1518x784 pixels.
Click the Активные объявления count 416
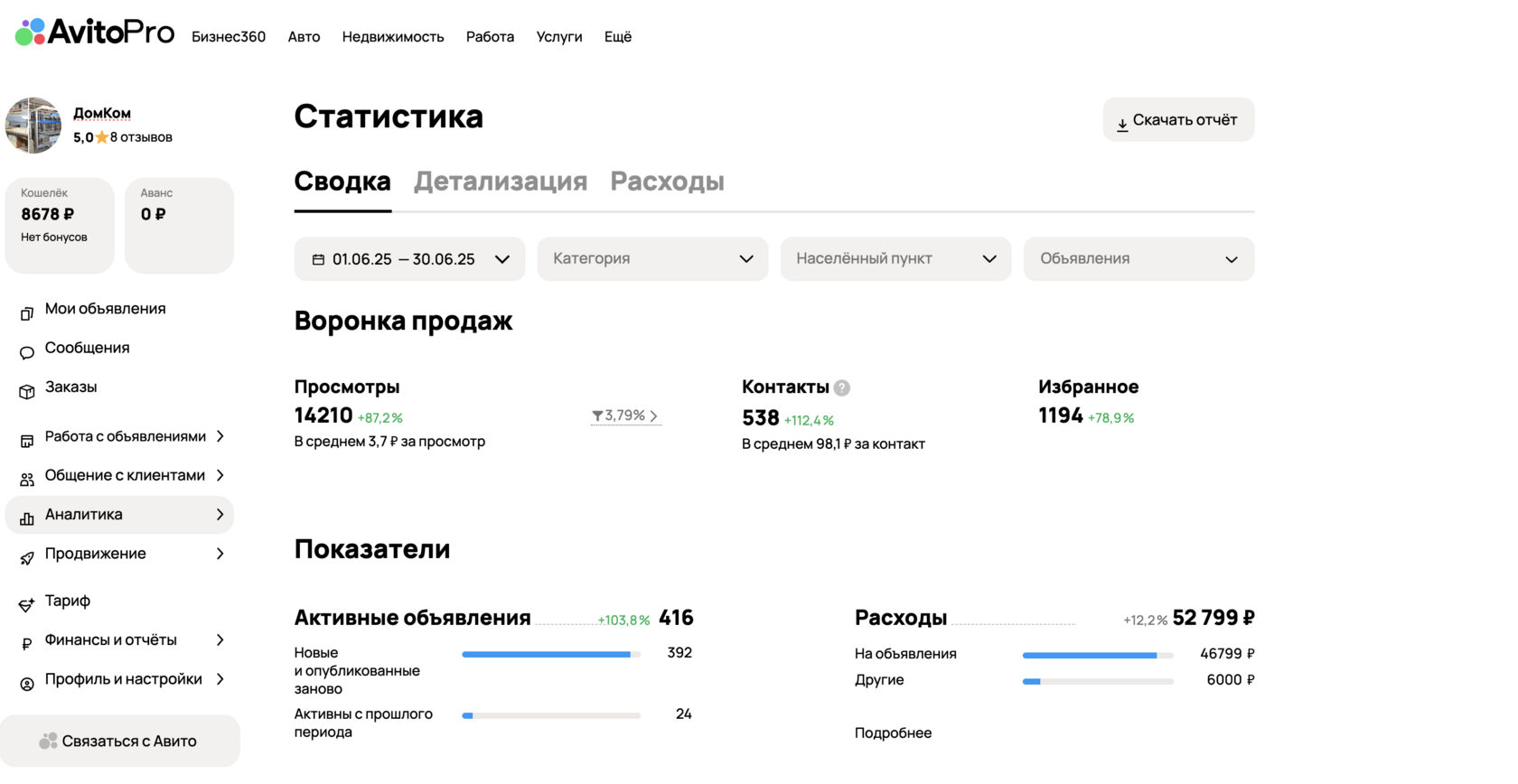pyautogui.click(x=676, y=618)
